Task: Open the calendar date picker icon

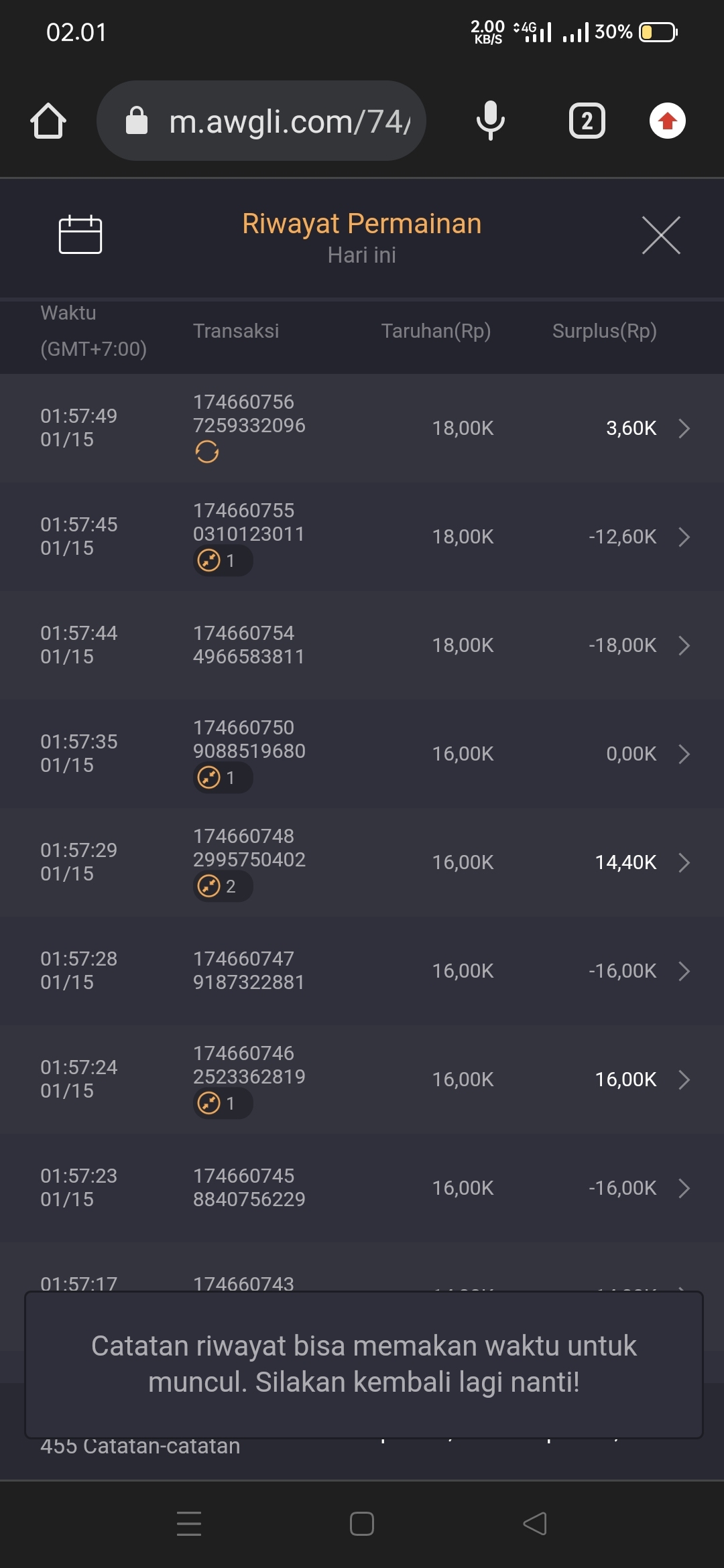Action: tap(80, 235)
